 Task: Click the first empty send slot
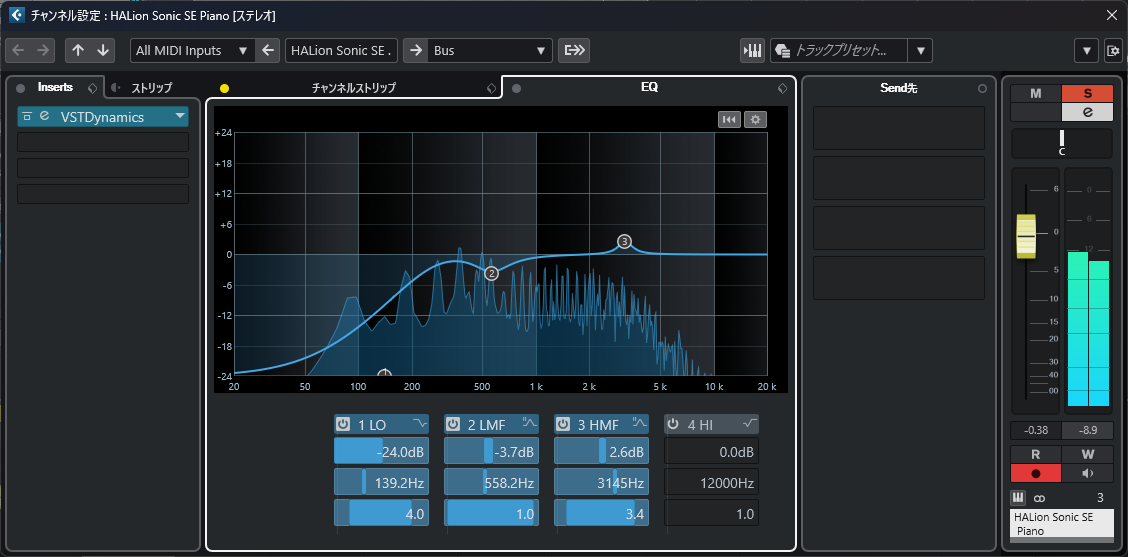(899, 128)
